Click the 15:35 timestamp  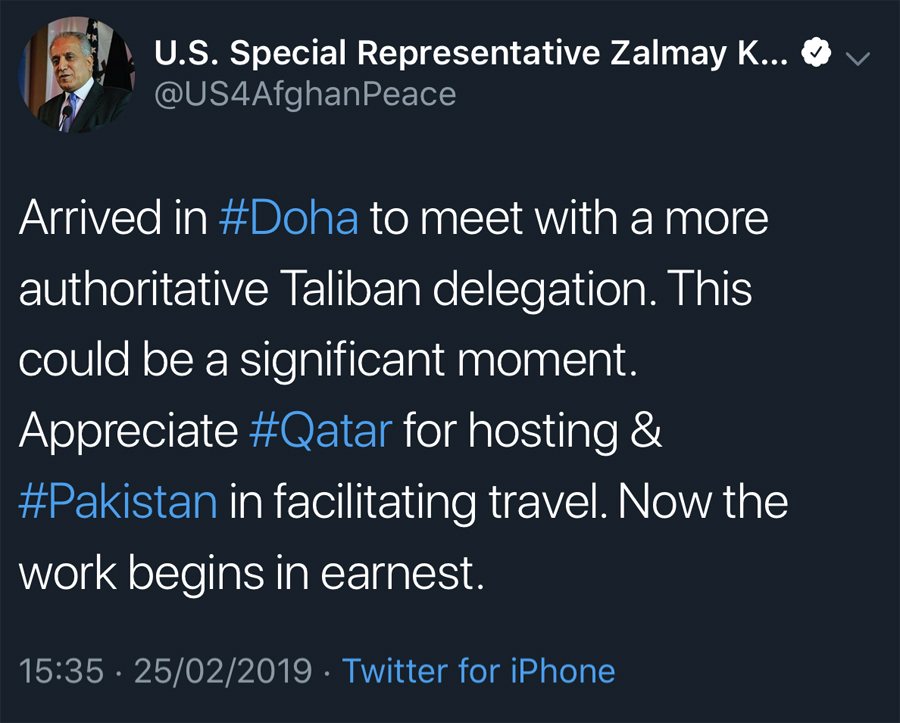pos(60,670)
